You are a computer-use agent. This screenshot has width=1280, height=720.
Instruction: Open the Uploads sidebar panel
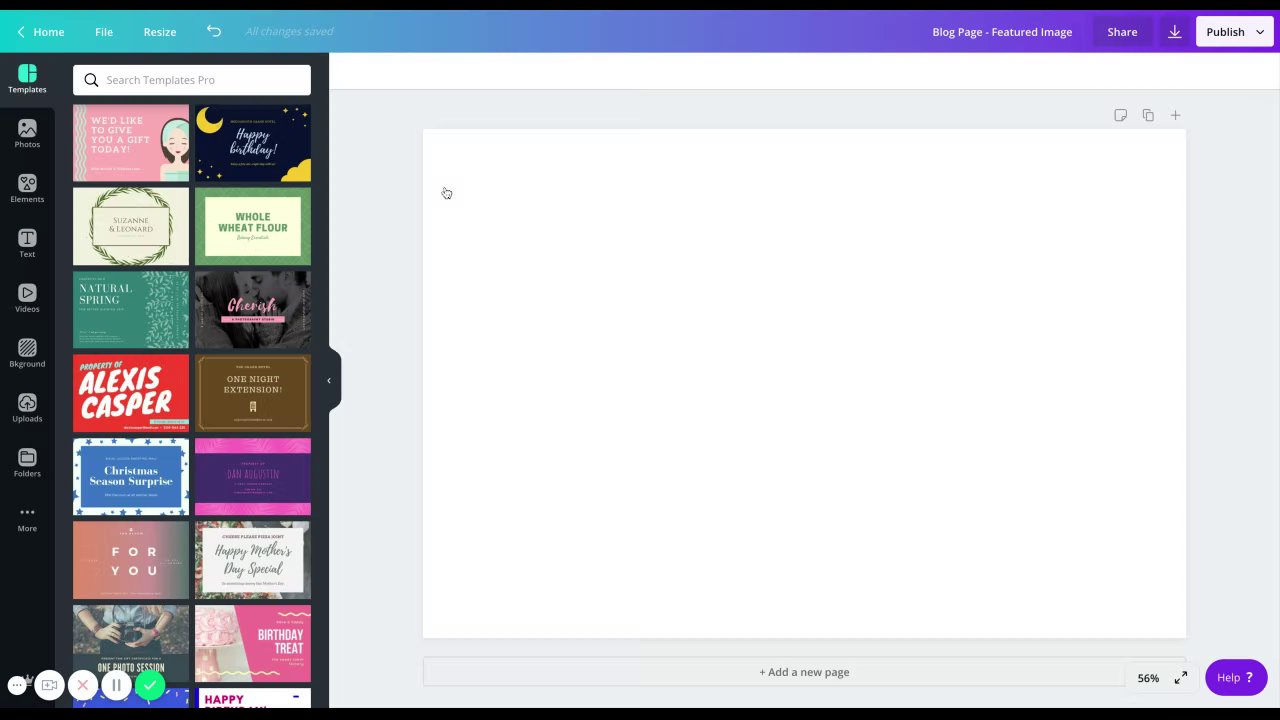(27, 409)
